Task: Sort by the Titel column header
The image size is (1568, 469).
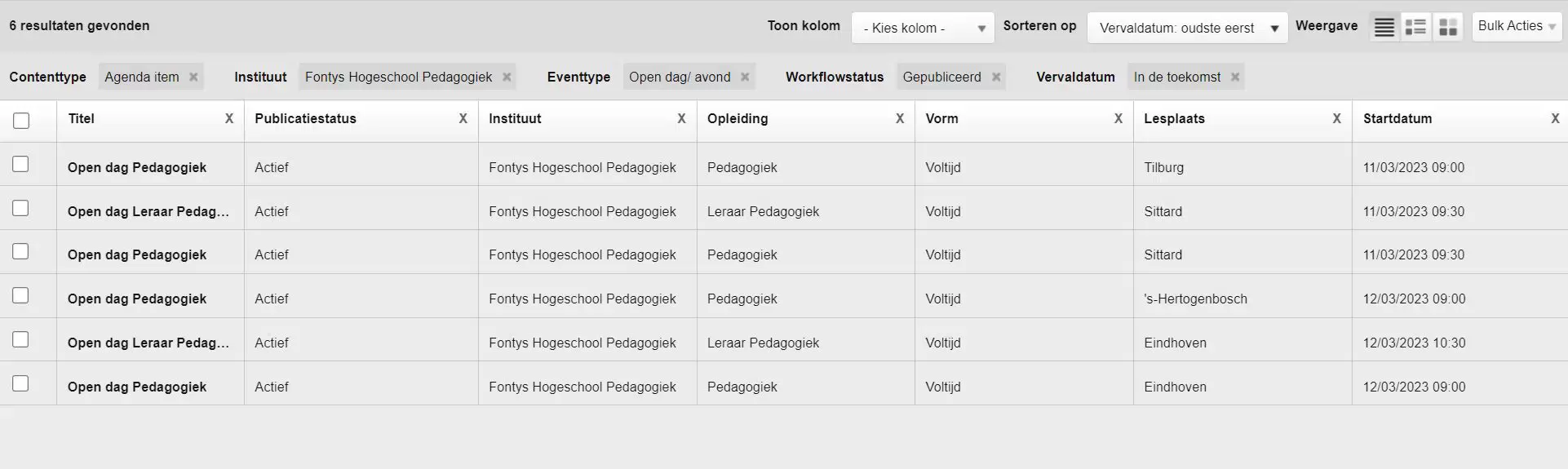Action: coord(82,119)
